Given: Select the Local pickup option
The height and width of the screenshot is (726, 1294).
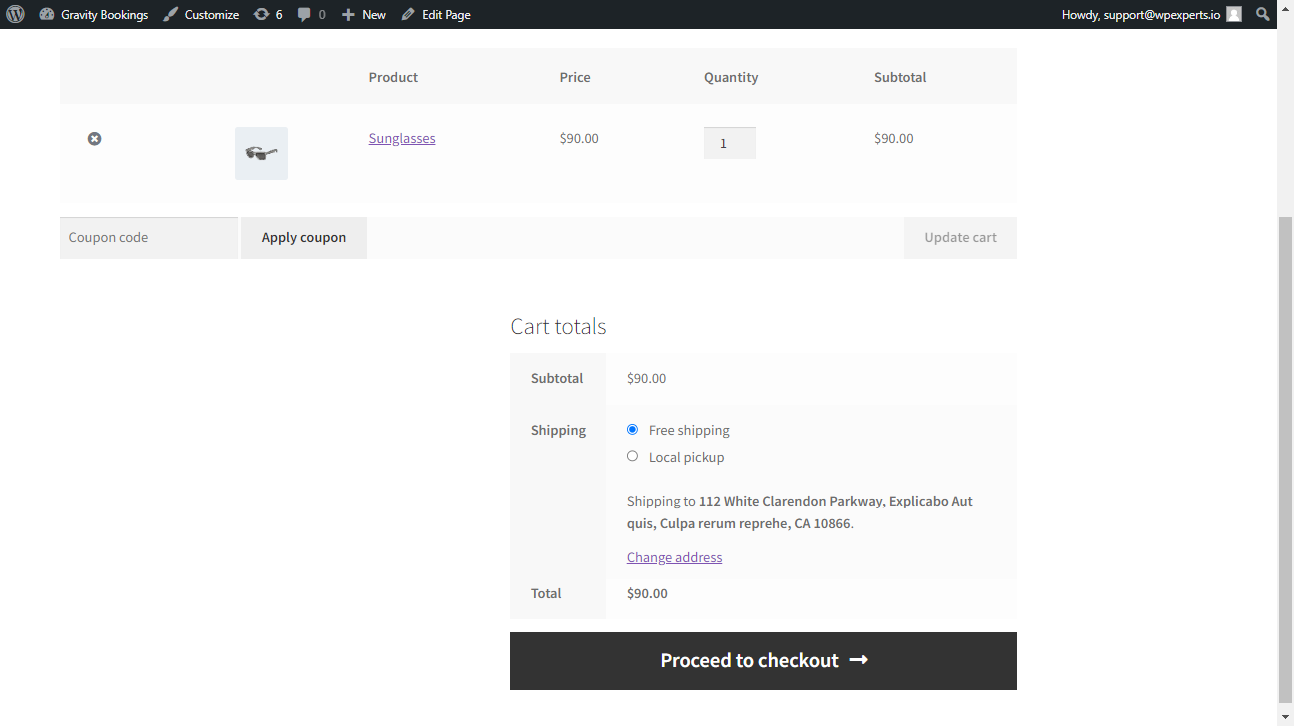Looking at the screenshot, I should [x=632, y=456].
